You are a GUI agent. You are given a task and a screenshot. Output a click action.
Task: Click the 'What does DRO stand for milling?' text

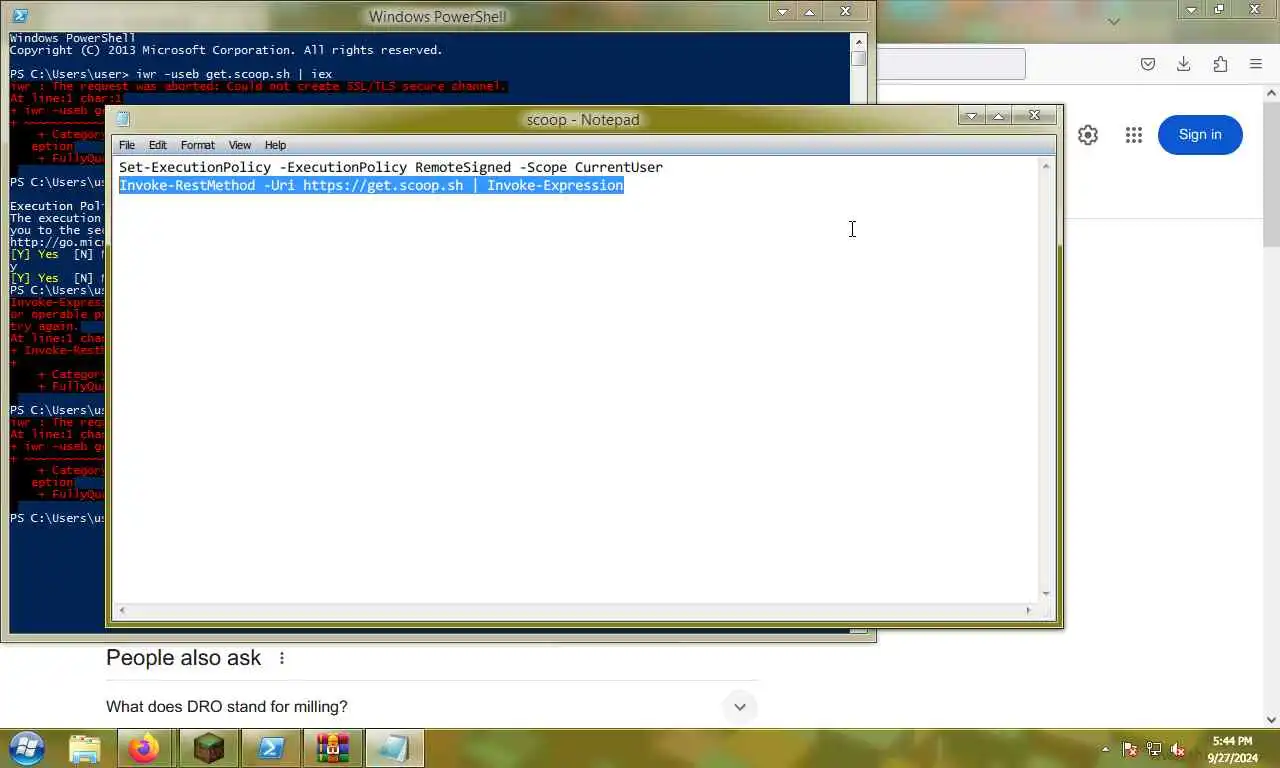click(227, 707)
